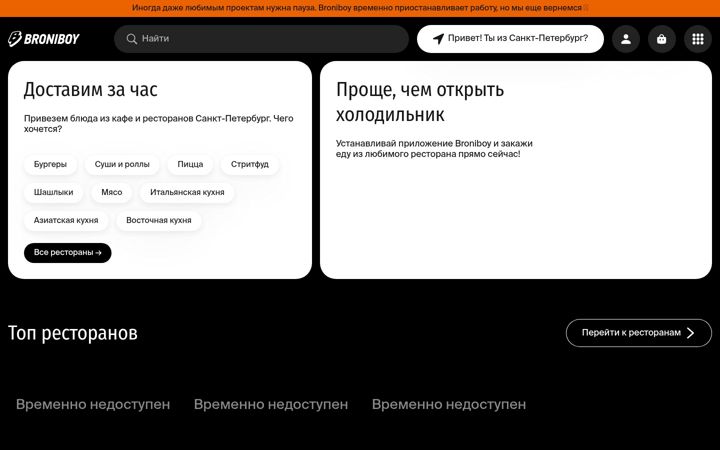Choose the Пицца category

(x=190, y=164)
